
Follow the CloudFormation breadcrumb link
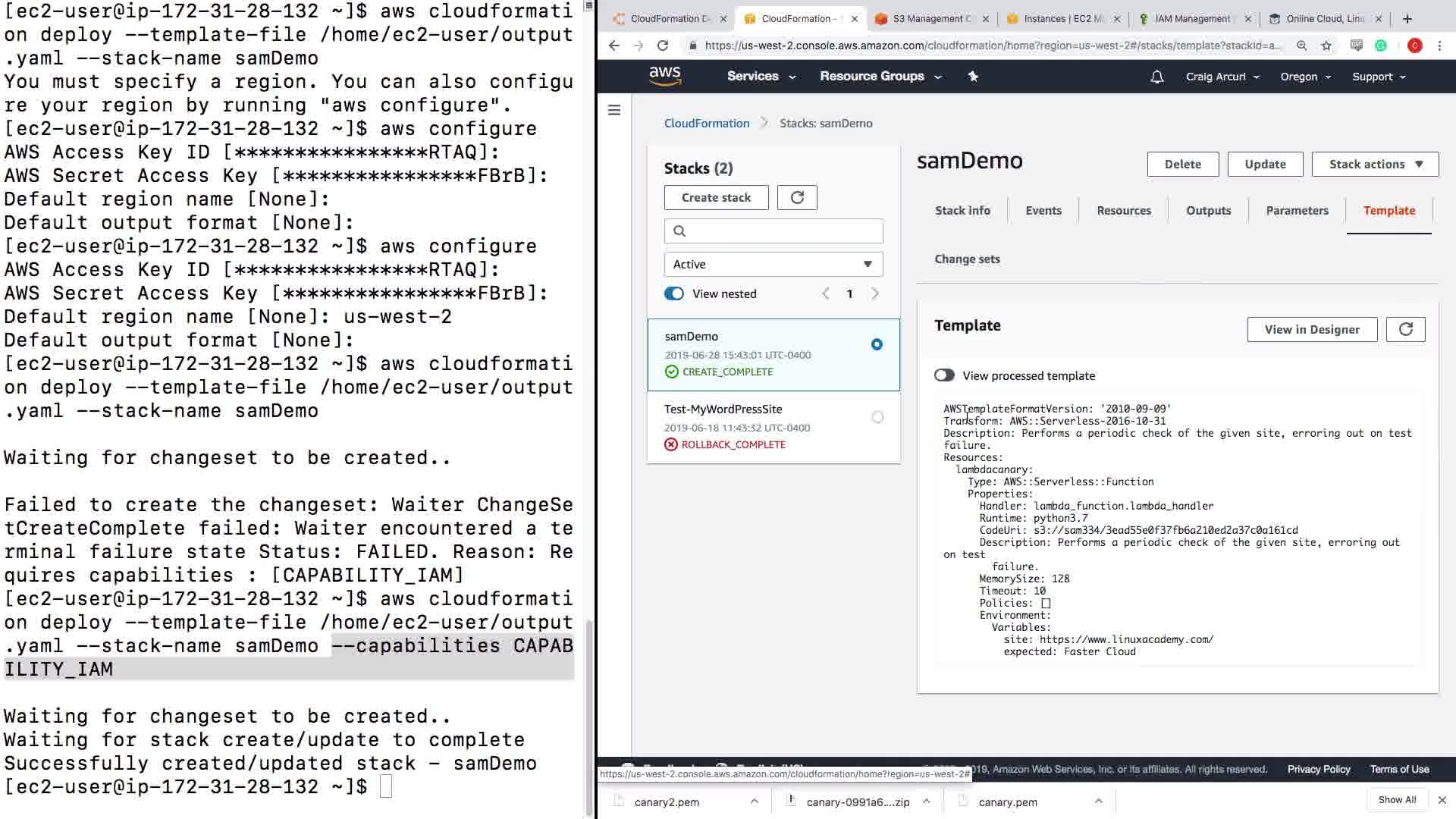click(706, 123)
